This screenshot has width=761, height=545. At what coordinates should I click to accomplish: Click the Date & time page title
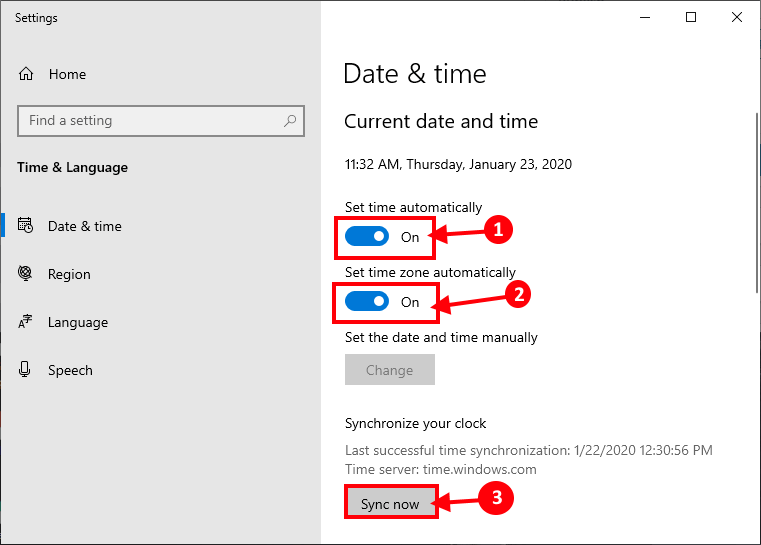[x=415, y=74]
